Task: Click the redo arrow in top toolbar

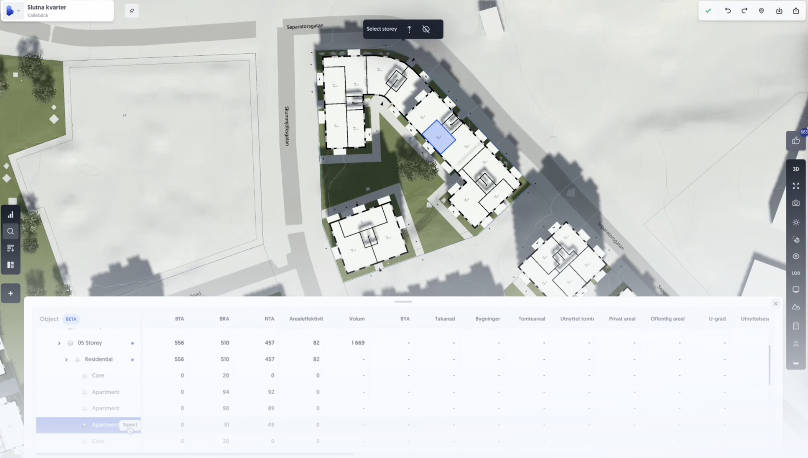Action: point(743,11)
